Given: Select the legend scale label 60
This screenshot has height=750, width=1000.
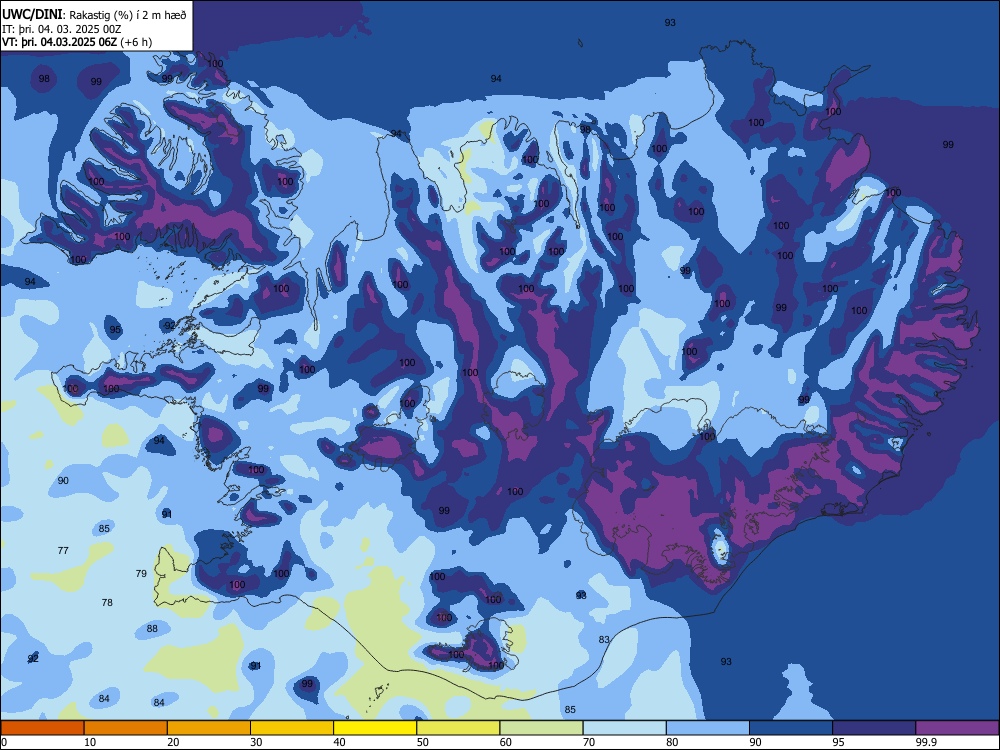Looking at the screenshot, I should 506,742.
